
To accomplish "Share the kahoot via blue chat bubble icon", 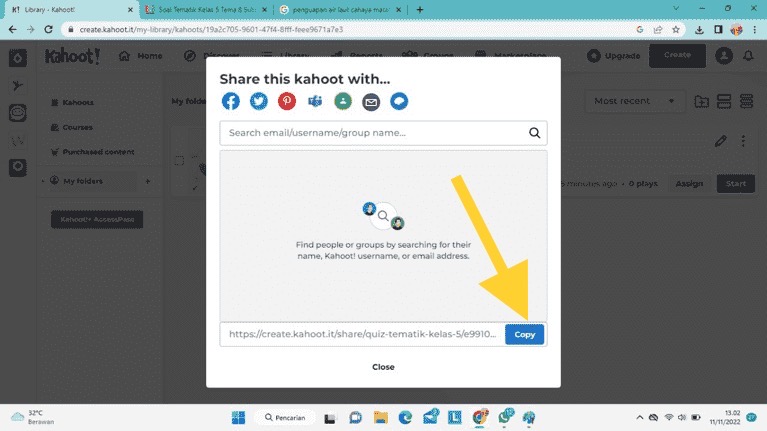I will (x=399, y=101).
